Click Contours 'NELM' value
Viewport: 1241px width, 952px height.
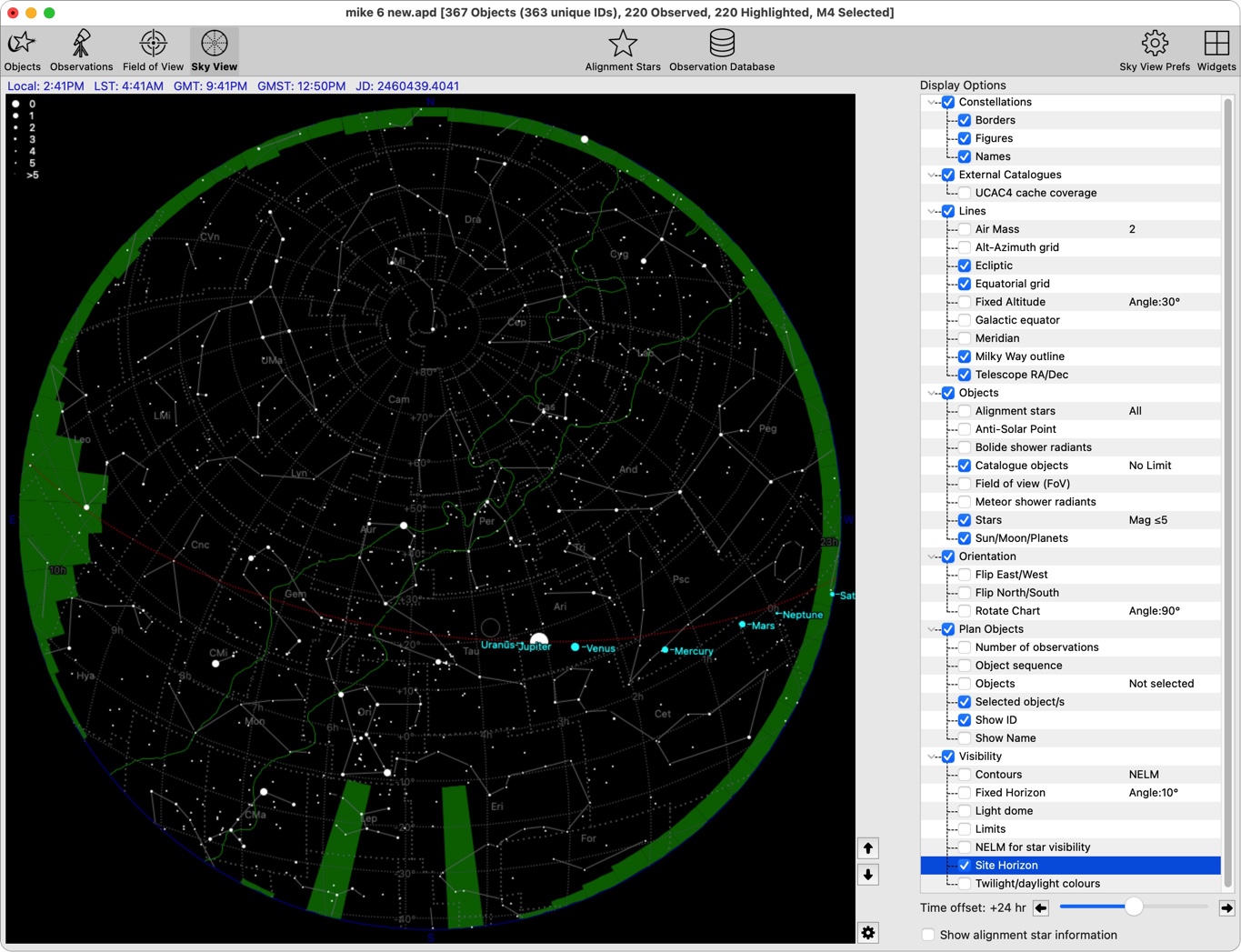(1144, 775)
